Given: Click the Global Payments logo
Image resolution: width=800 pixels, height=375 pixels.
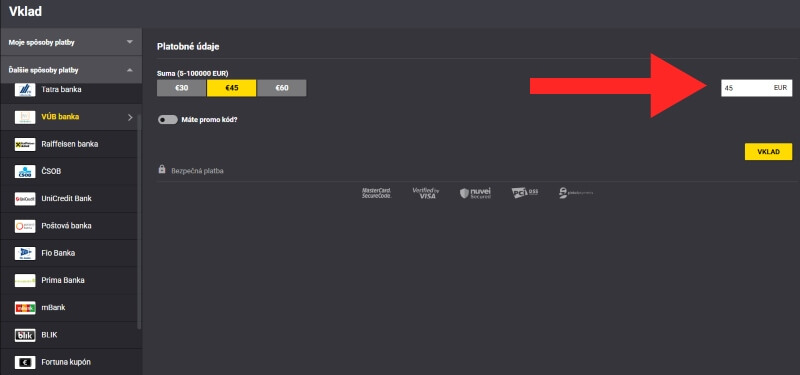Looking at the screenshot, I should click(x=576, y=193).
